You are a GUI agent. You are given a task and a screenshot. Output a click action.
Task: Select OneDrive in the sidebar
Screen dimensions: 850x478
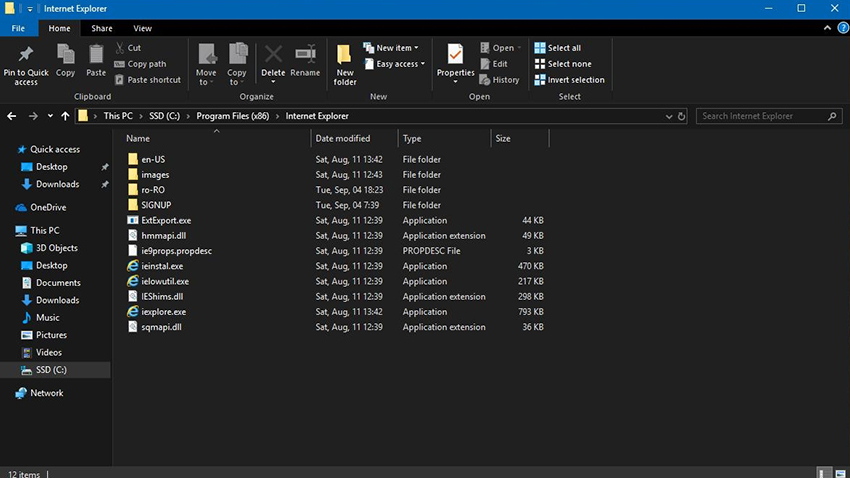point(48,208)
